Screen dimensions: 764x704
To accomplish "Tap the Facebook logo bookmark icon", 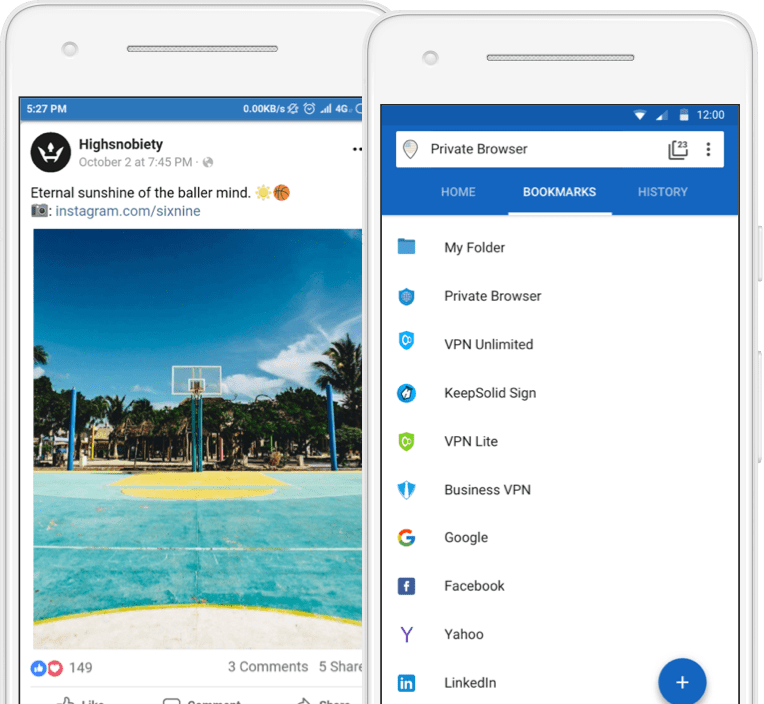I will pyautogui.click(x=406, y=586).
